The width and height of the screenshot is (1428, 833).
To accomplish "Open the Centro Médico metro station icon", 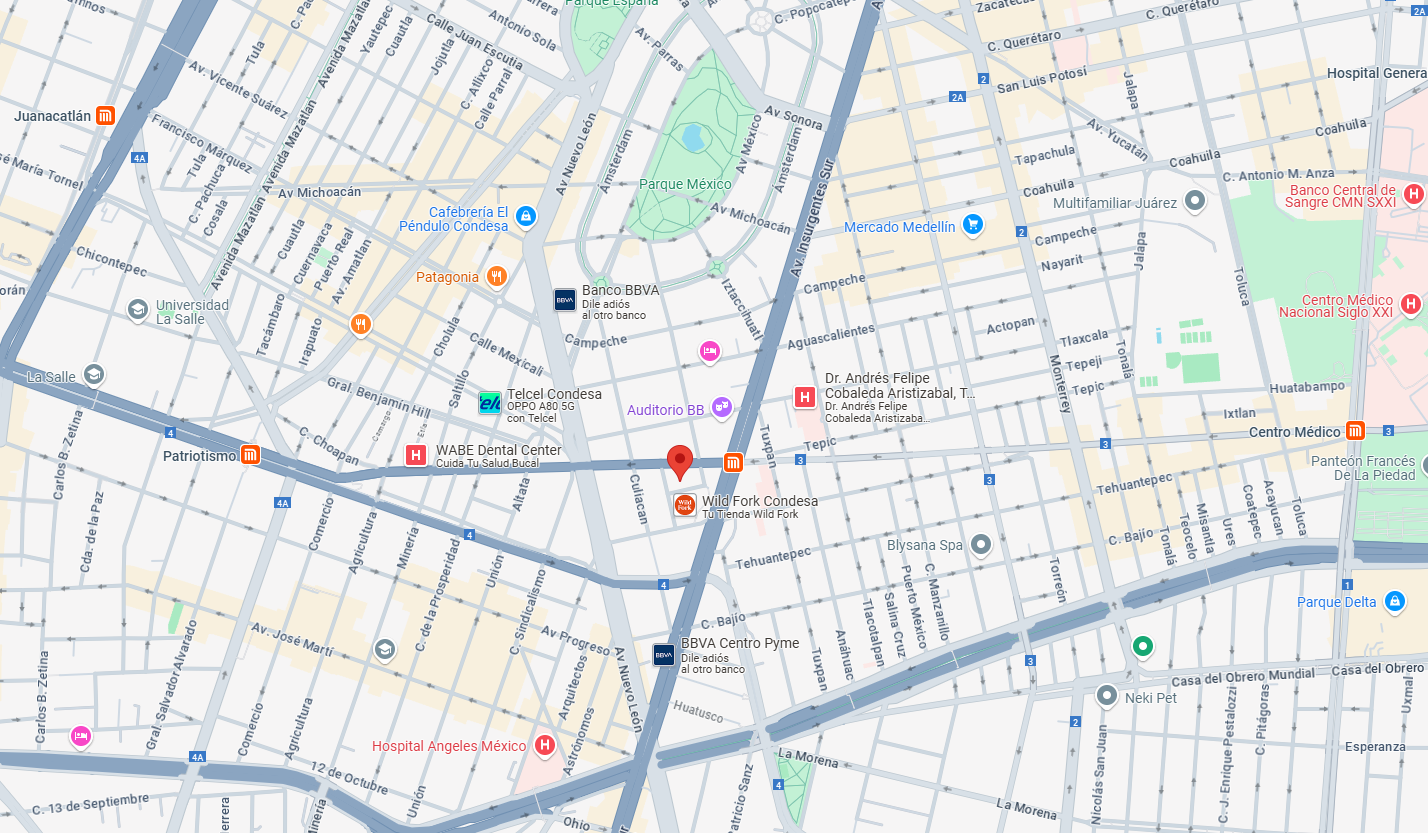I will tap(1356, 431).
